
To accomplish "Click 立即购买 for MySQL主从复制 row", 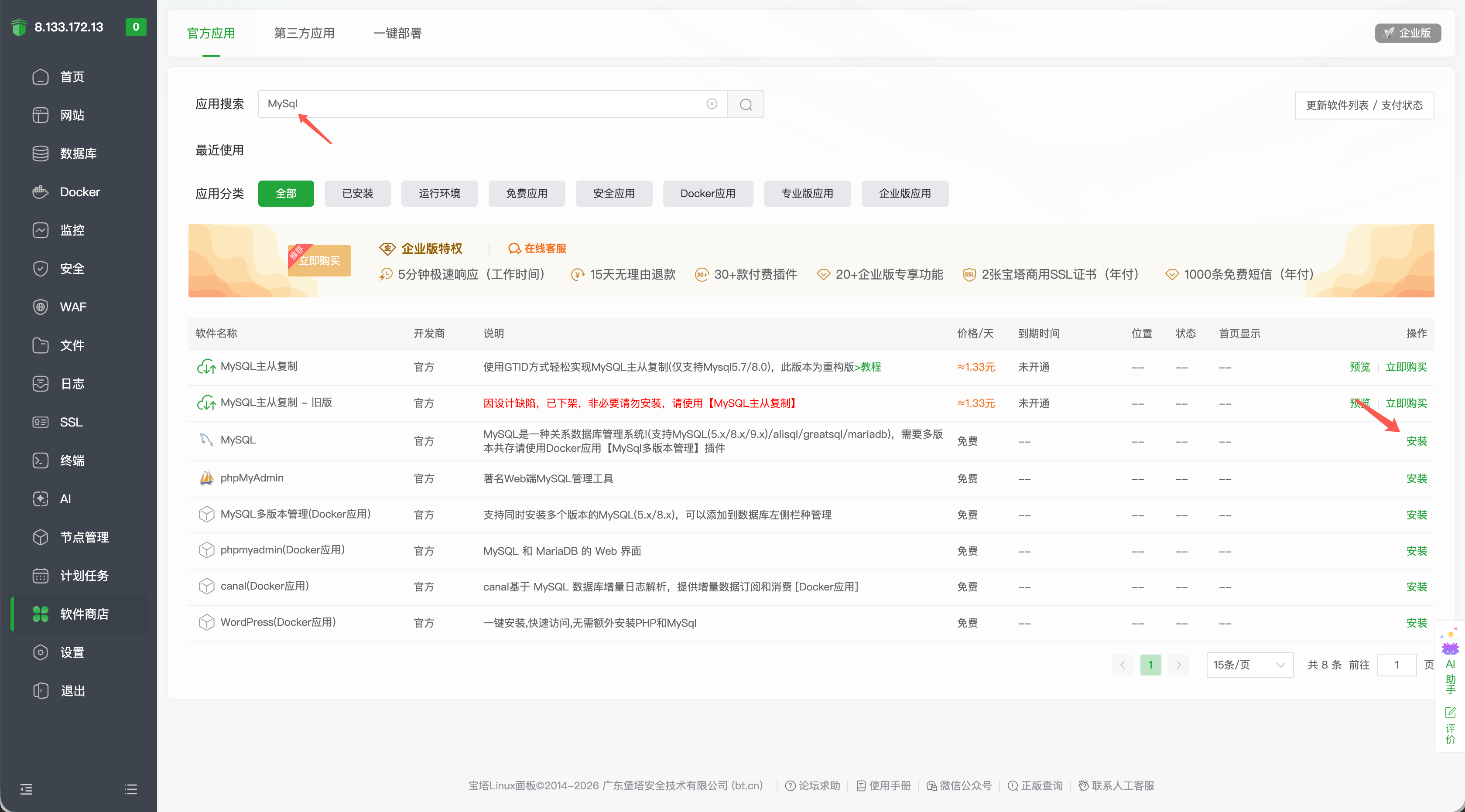I will [1407, 367].
